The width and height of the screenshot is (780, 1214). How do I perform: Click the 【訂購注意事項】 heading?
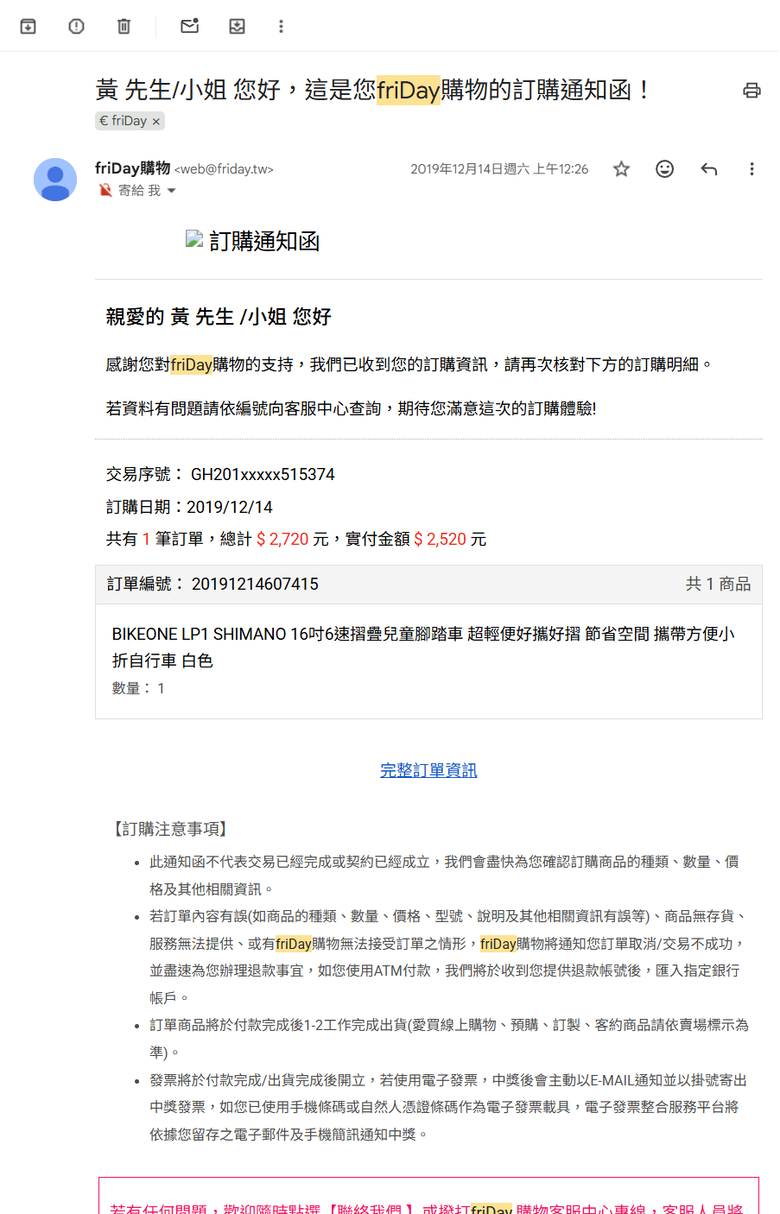pos(170,829)
